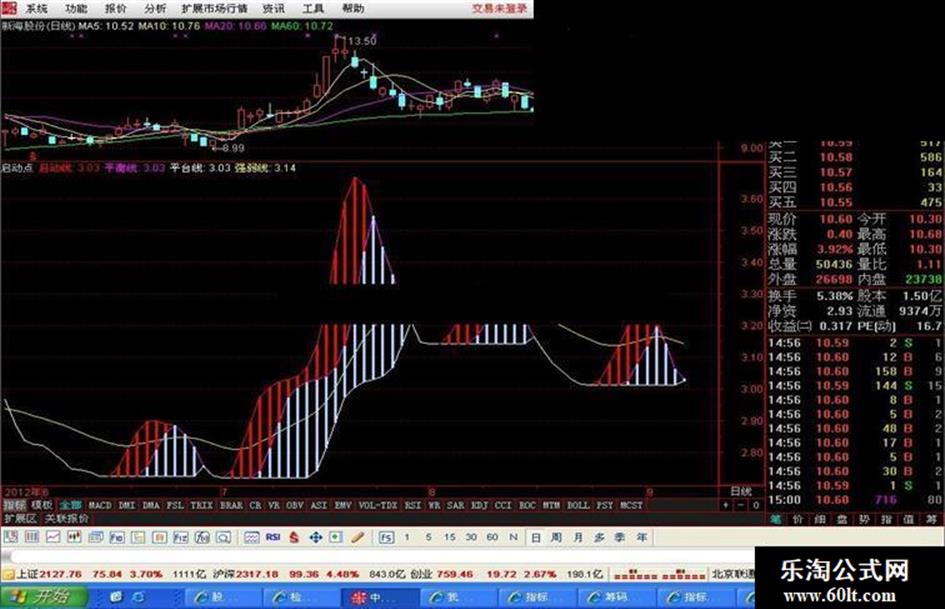The image size is (945, 609).
Task: Open the 报价 menu
Action: (x=116, y=8)
